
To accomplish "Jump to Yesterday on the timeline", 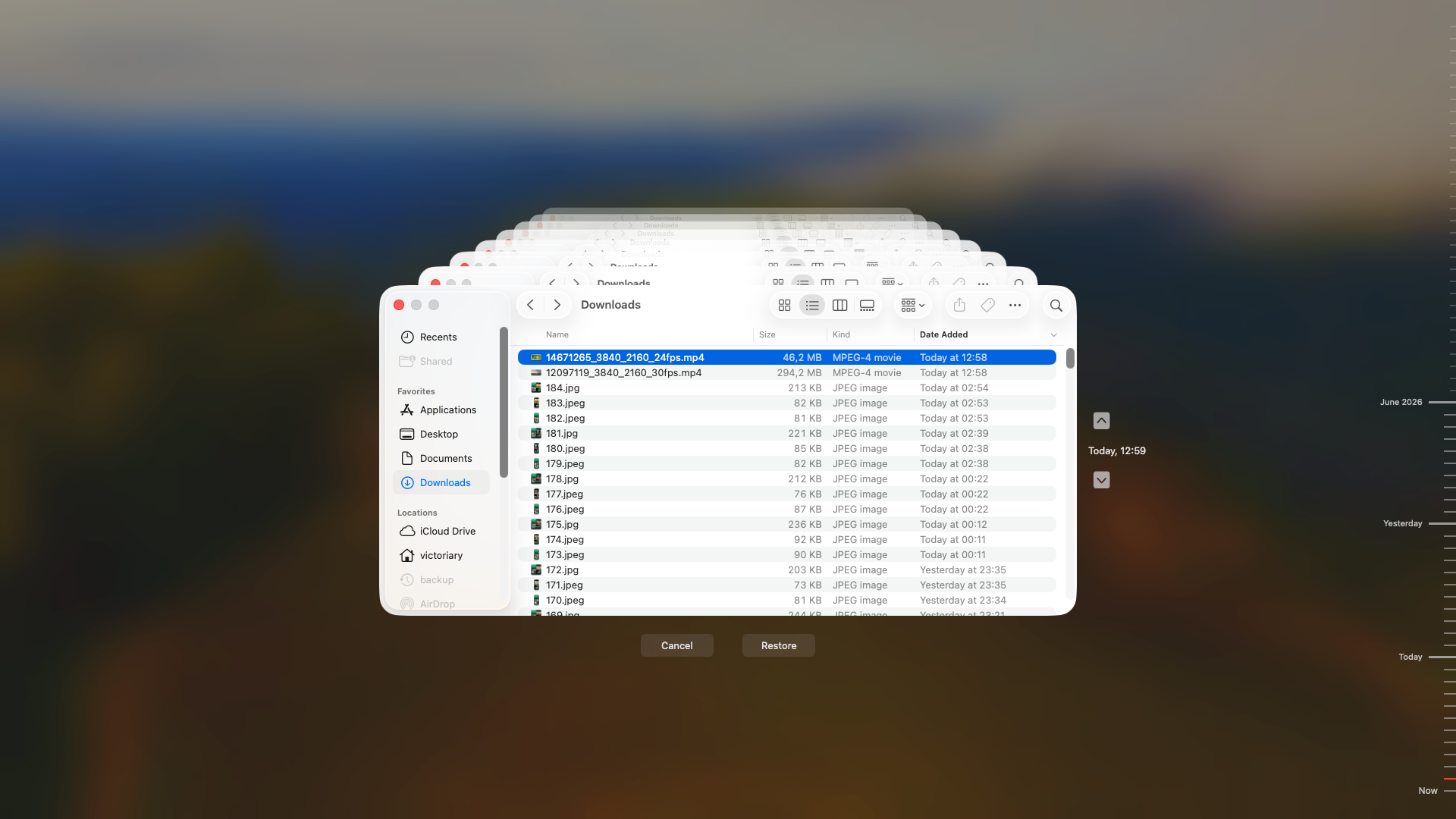I will [x=1402, y=523].
